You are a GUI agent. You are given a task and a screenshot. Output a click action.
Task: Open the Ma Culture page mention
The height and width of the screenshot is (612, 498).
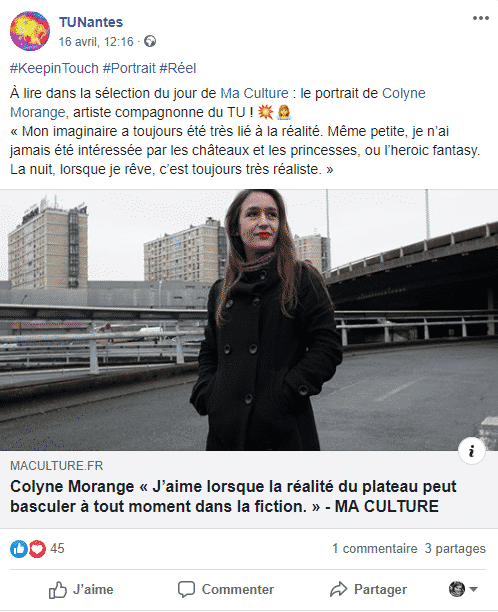(x=254, y=93)
